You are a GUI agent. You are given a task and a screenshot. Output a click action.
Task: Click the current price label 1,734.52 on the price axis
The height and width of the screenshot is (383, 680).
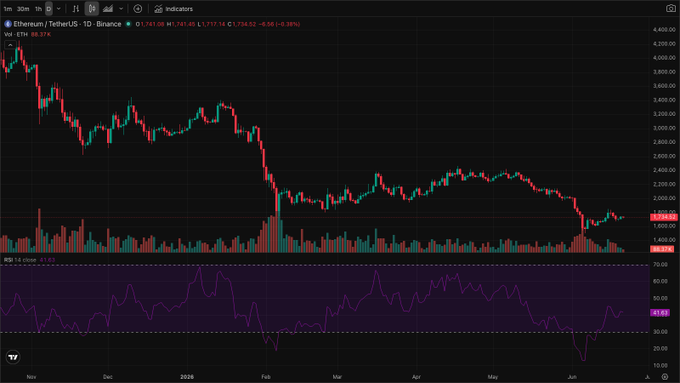click(664, 217)
